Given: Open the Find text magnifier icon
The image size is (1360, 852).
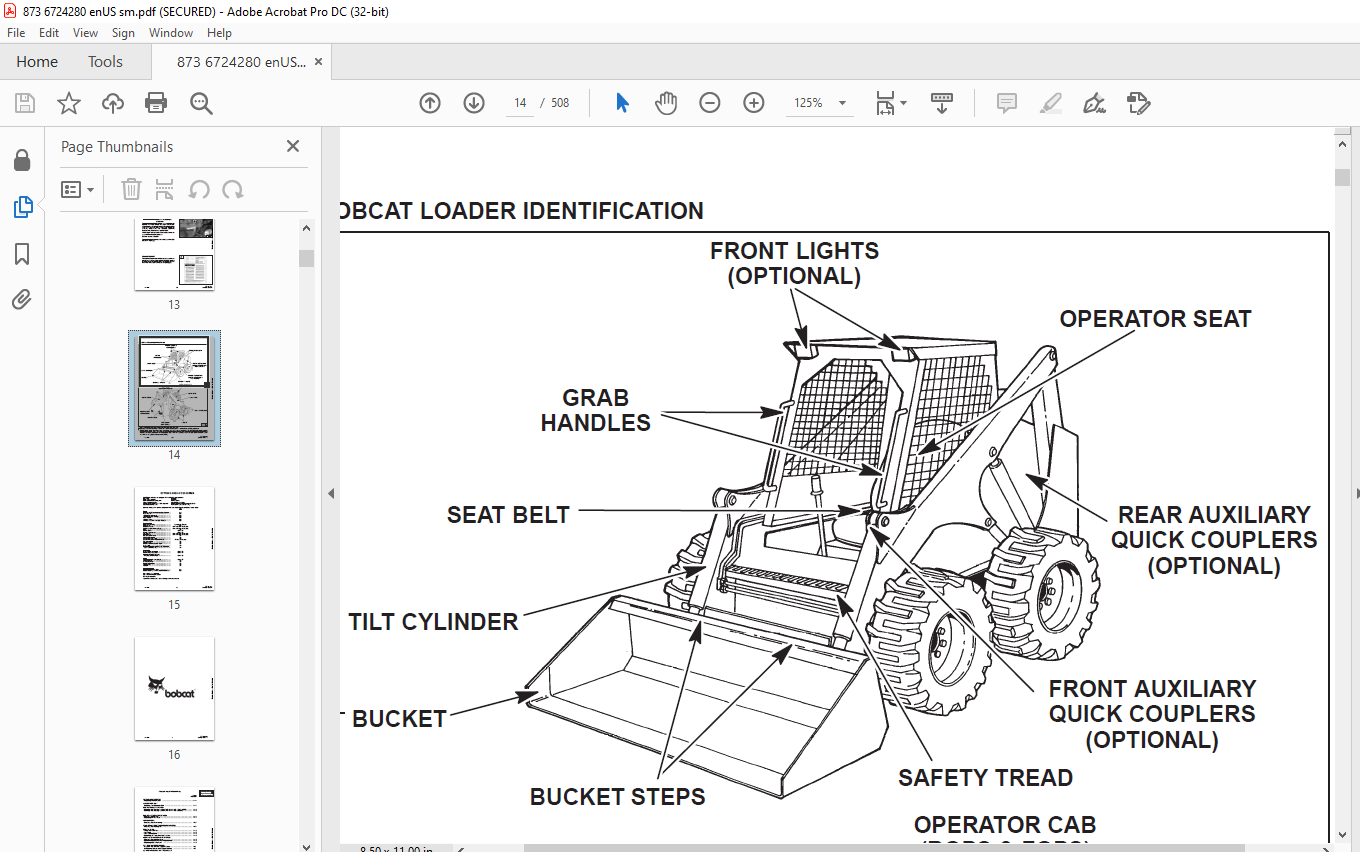Looking at the screenshot, I should pos(201,103).
